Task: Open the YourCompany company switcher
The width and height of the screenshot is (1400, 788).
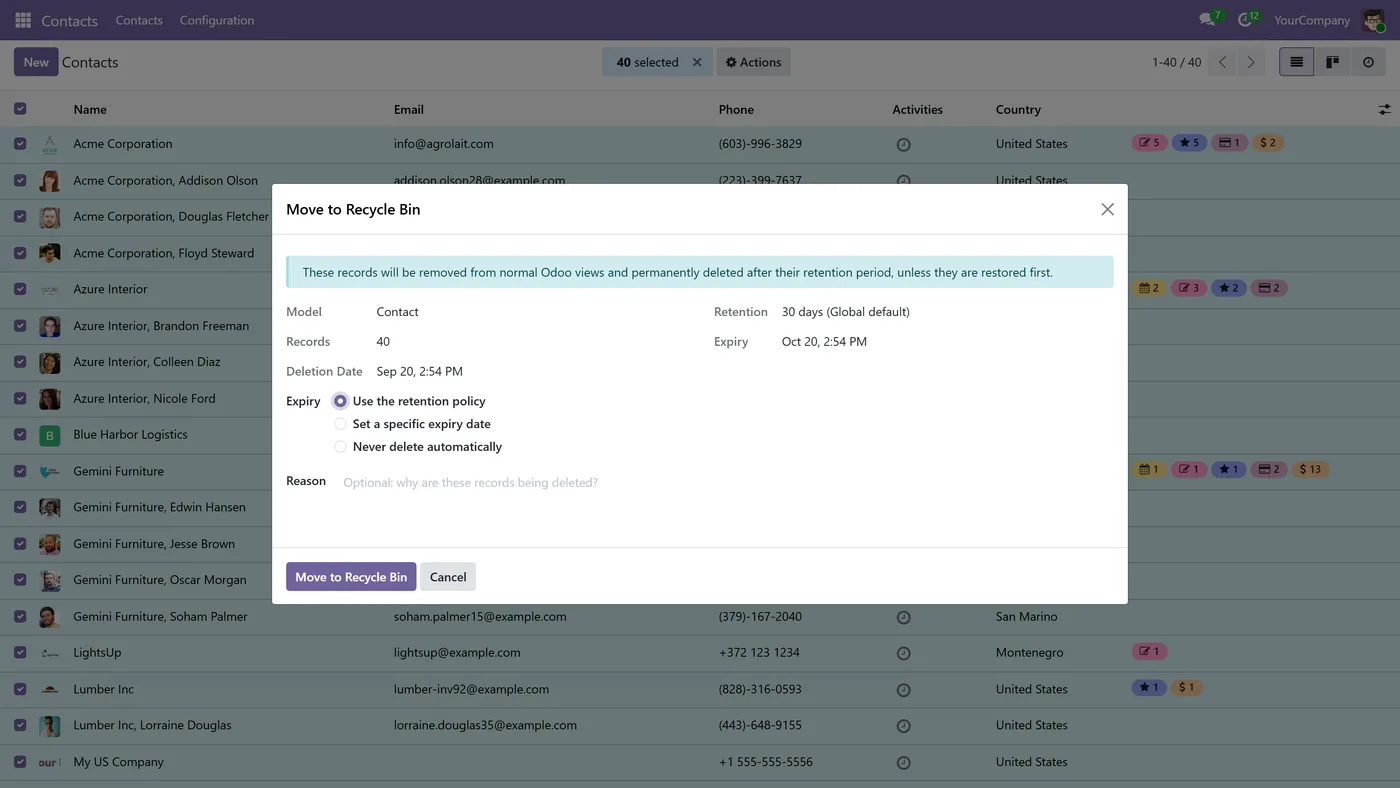Action: click(1312, 20)
